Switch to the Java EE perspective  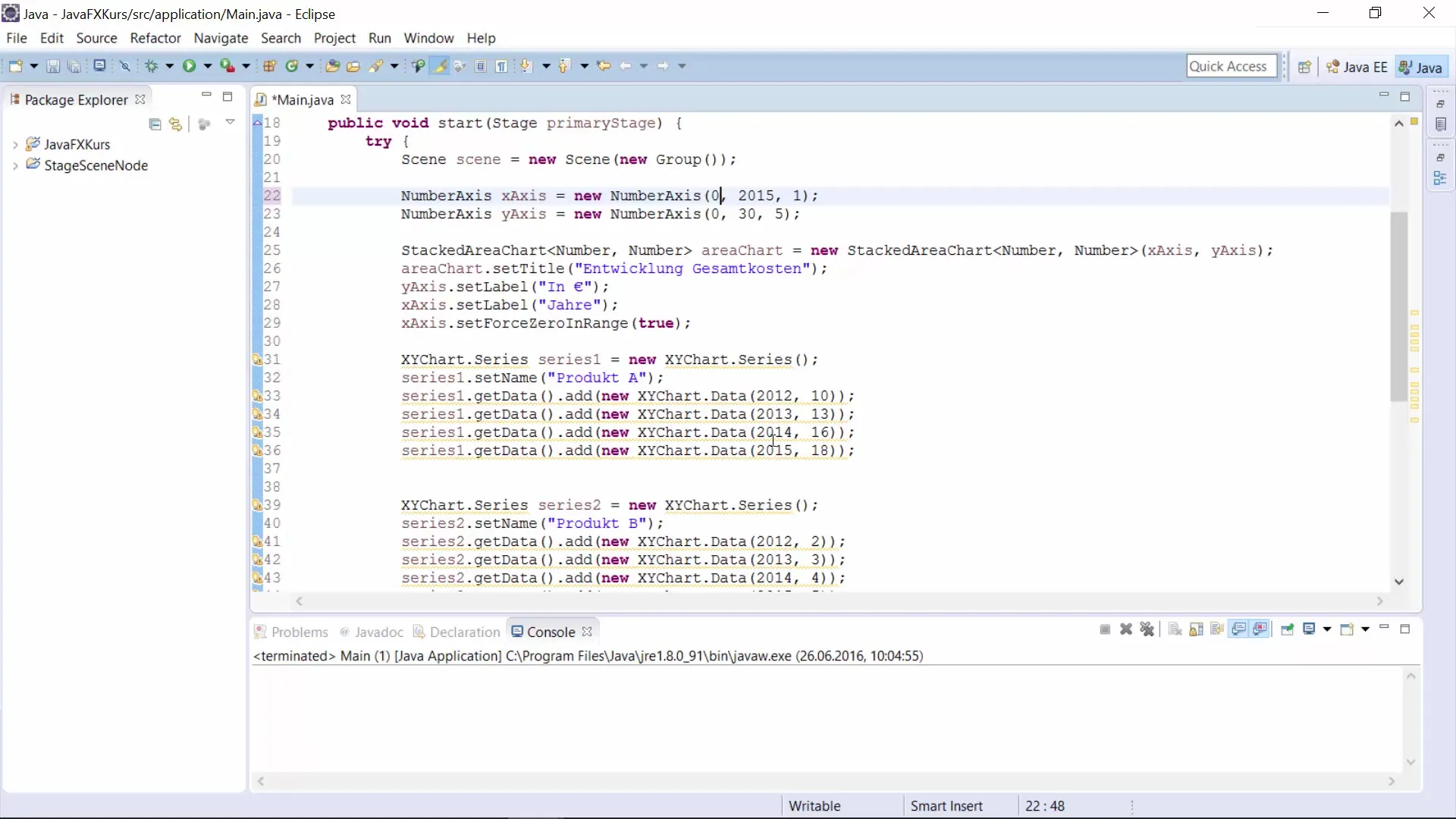[x=1357, y=67]
